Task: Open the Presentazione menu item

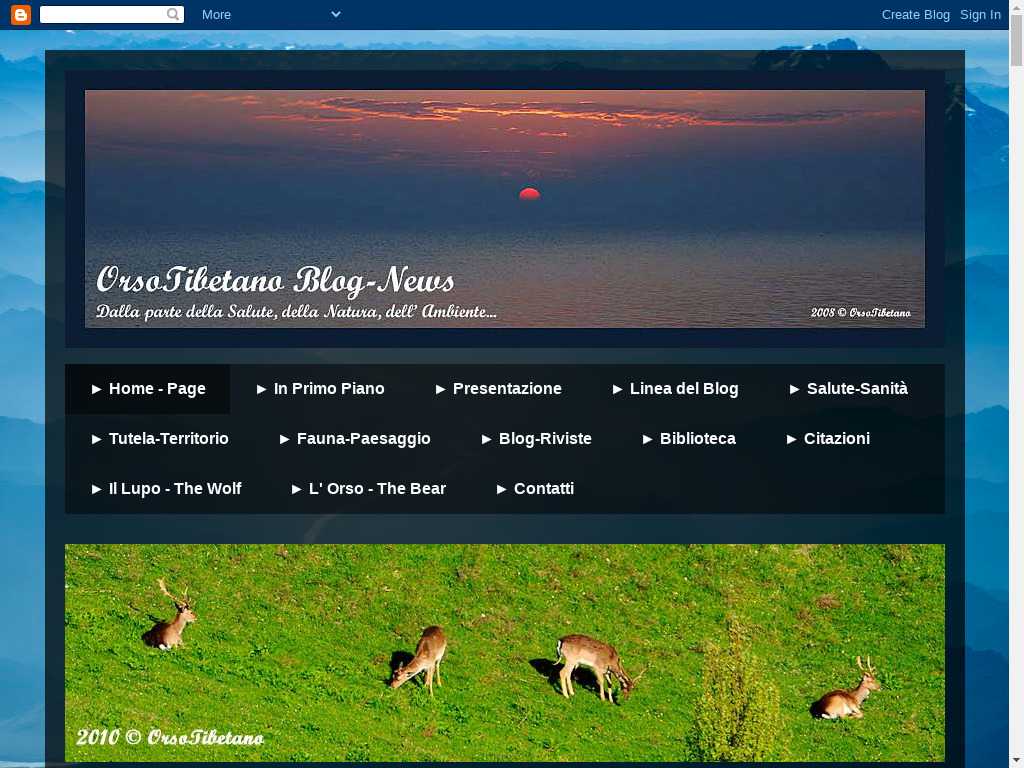Action: 498,389
